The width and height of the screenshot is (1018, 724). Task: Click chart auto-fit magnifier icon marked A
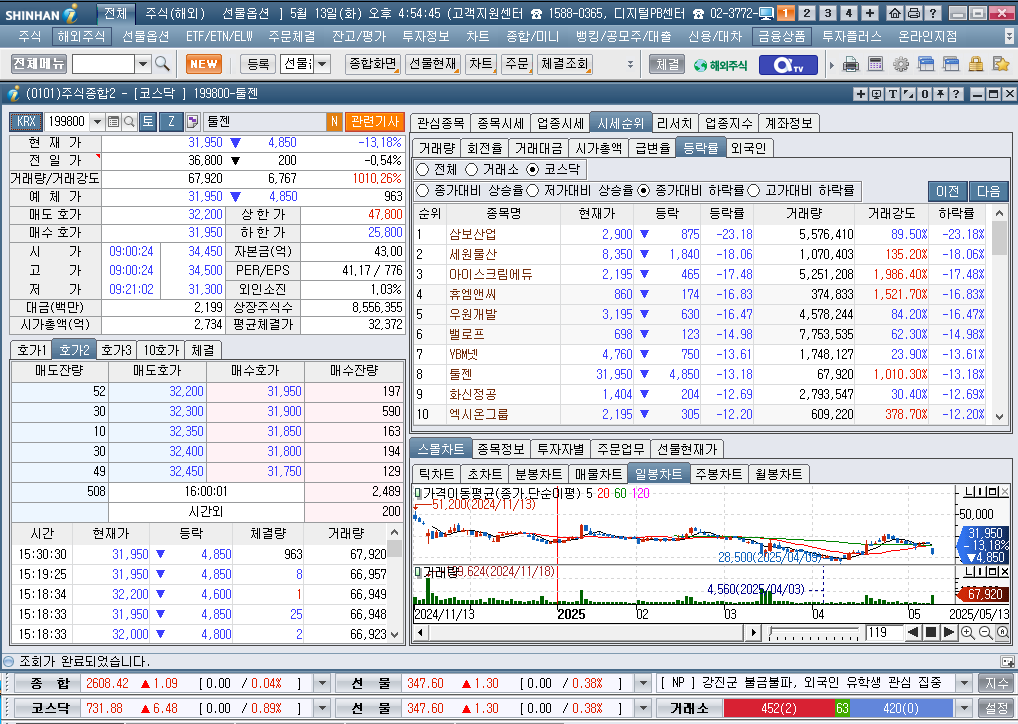tap(1002, 632)
